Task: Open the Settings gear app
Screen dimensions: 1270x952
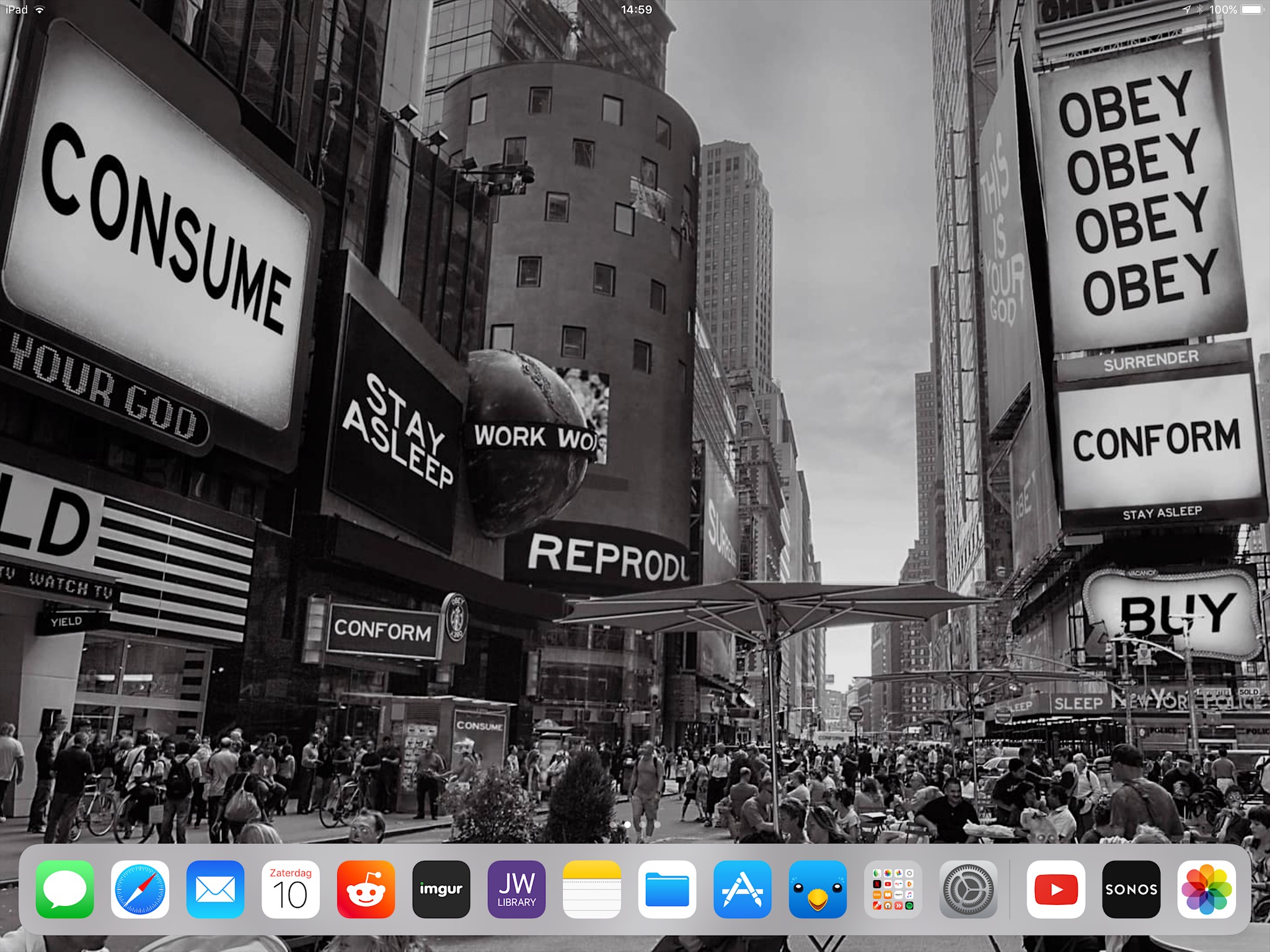Action: (x=968, y=889)
